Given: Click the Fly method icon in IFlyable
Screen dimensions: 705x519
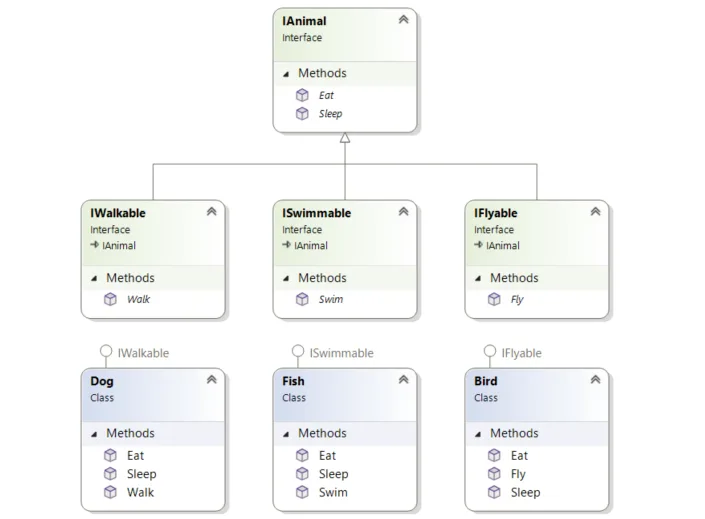Looking at the screenshot, I should point(494,299).
